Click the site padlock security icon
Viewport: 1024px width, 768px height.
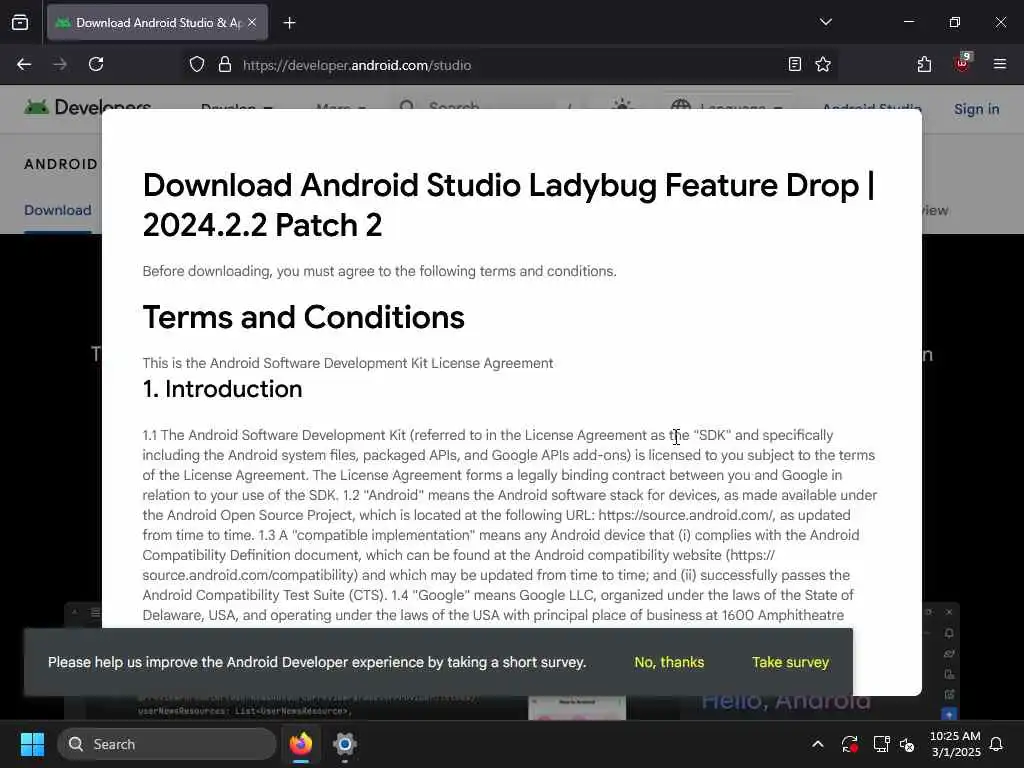click(225, 65)
